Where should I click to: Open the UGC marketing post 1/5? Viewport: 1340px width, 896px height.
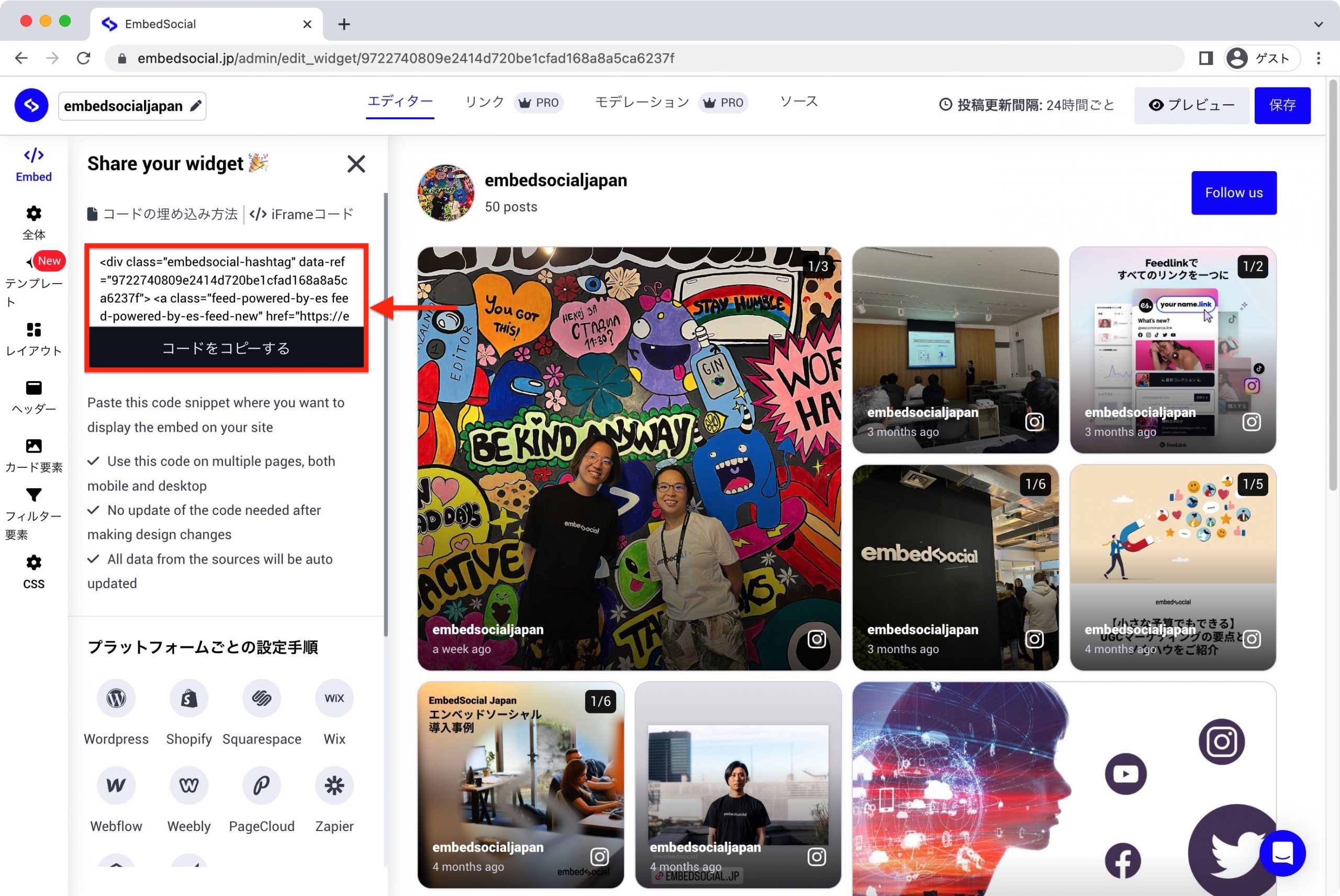[x=1172, y=567]
